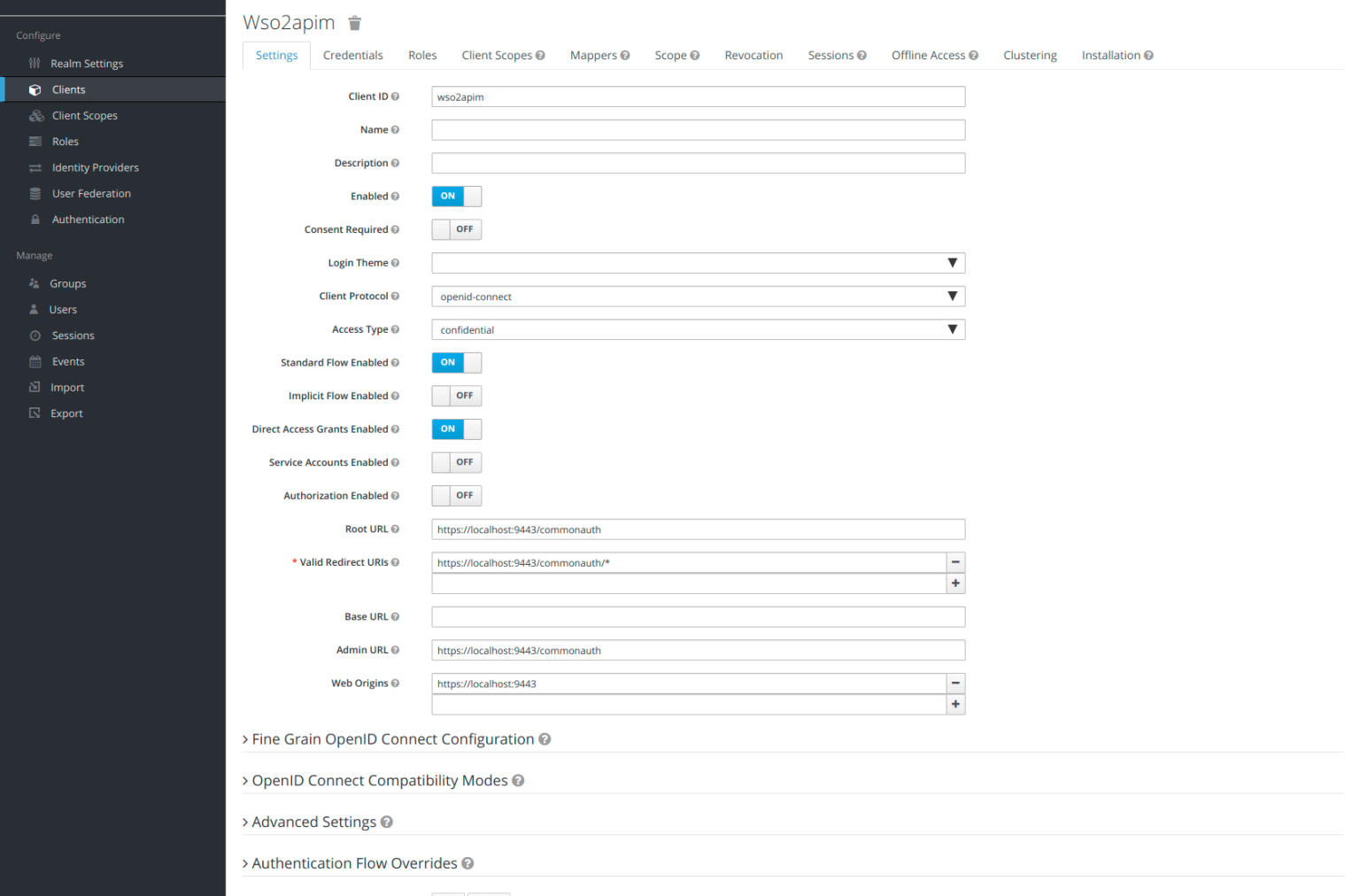This screenshot has height=896, width=1360.
Task: Open the Events calendar icon
Action: click(35, 361)
